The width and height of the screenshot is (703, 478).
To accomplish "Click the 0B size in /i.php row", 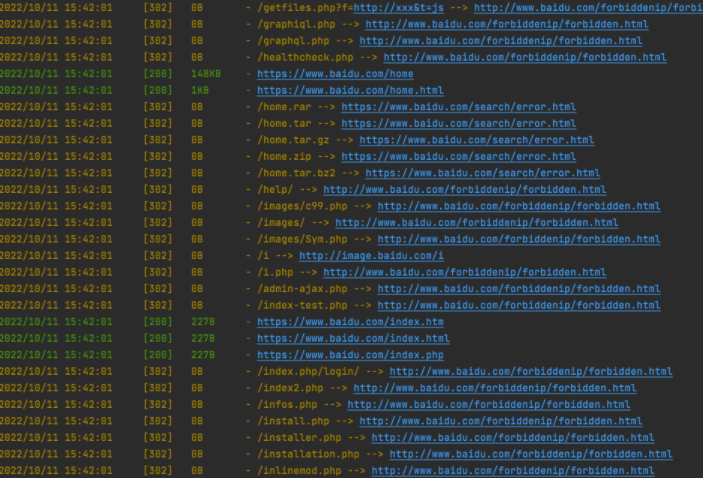I will [197, 272].
